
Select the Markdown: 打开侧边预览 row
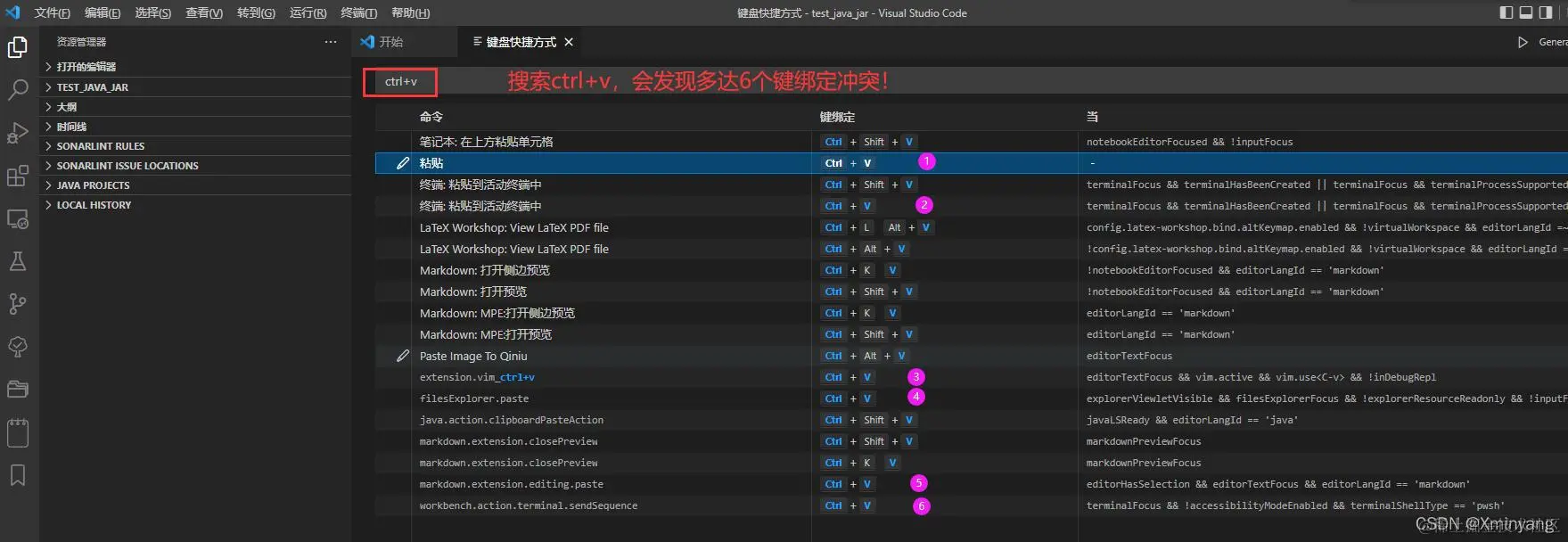click(971, 270)
